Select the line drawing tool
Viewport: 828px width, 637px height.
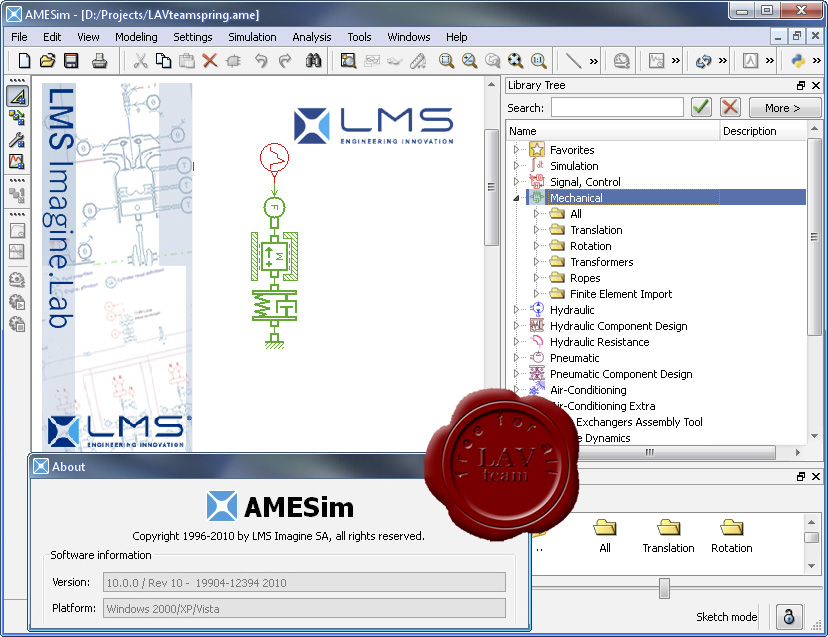tap(573, 61)
